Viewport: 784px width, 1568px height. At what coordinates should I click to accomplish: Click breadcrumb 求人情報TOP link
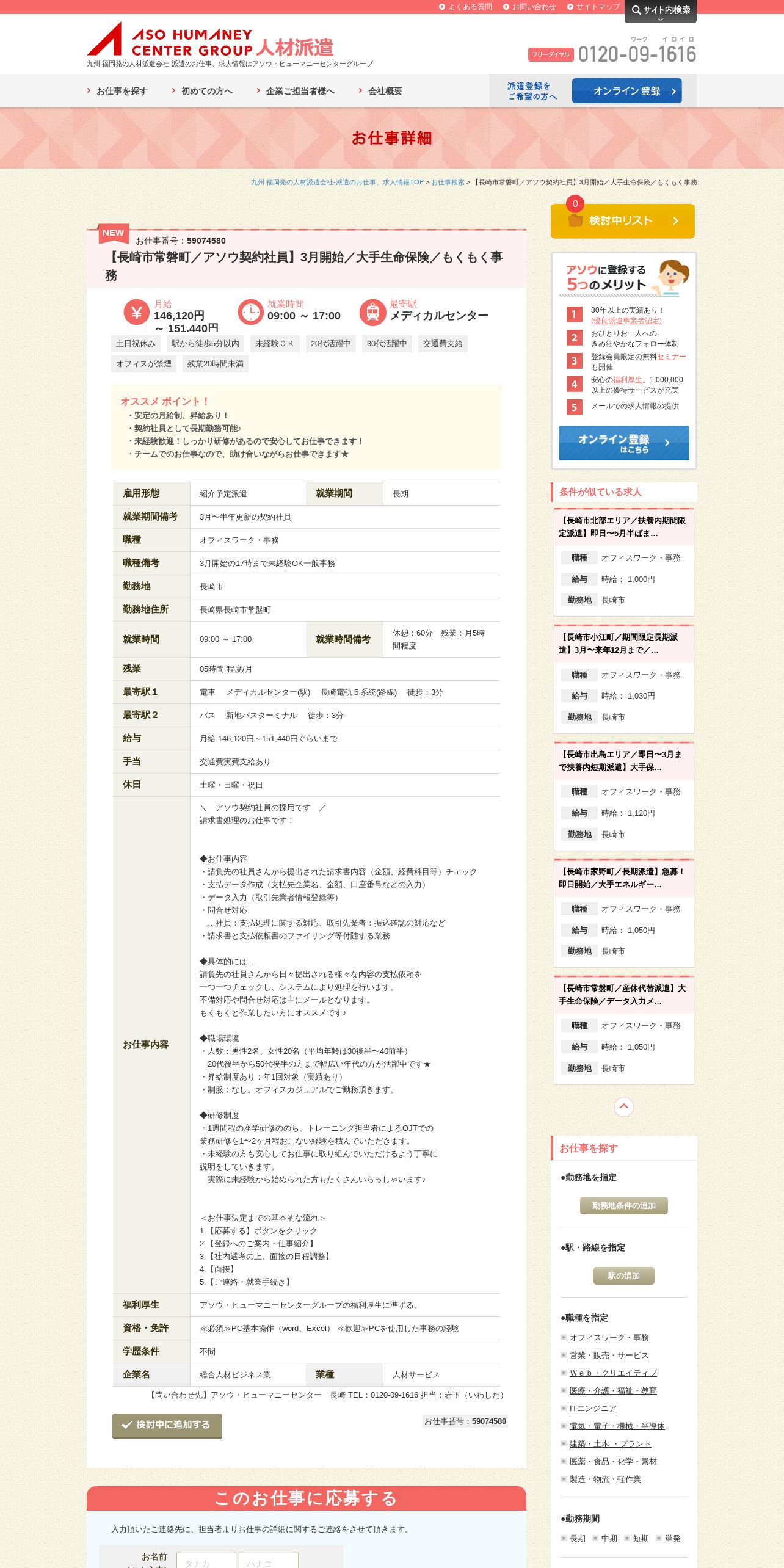coord(337,182)
